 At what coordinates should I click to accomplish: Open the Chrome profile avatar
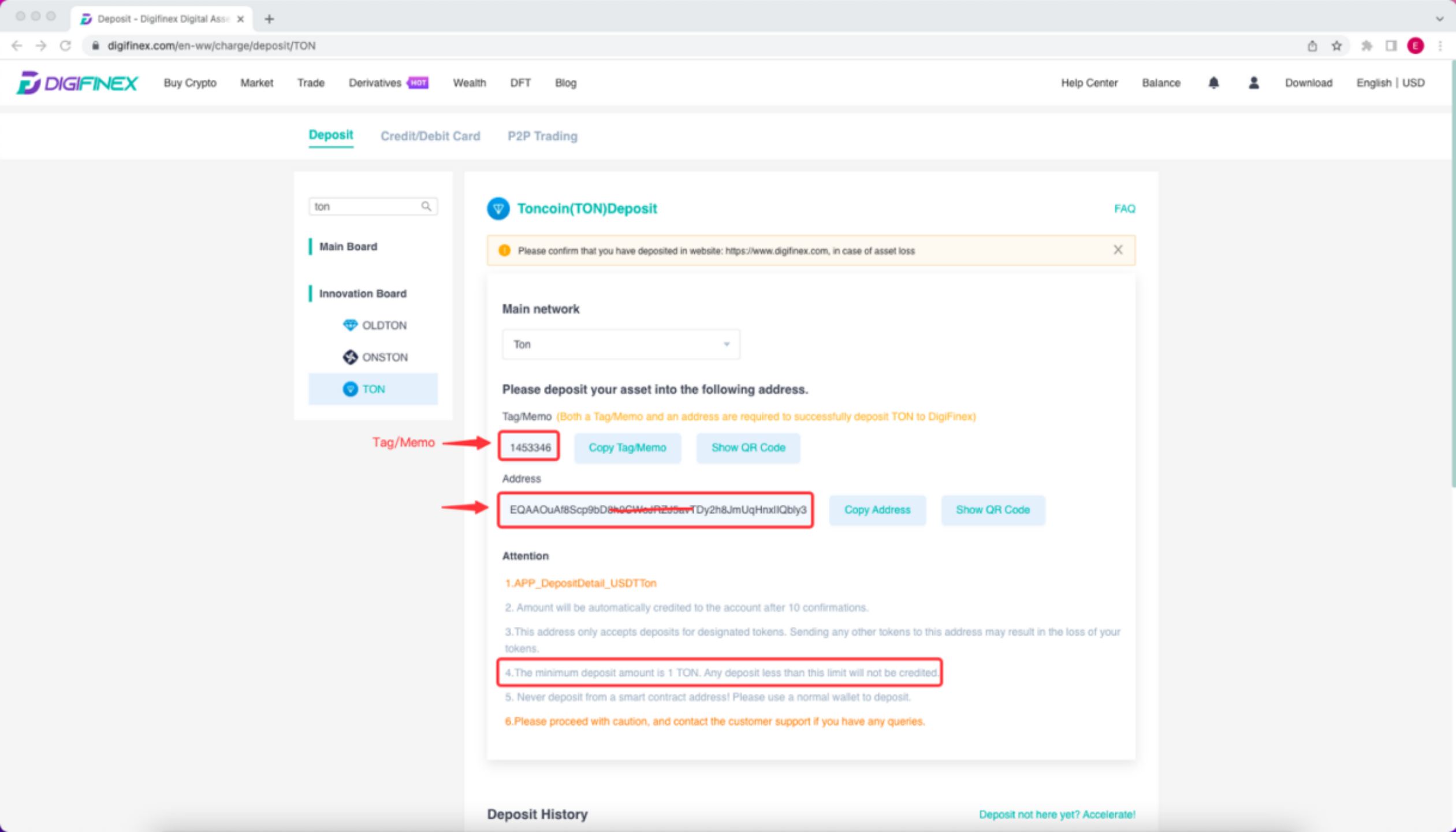[x=1416, y=46]
